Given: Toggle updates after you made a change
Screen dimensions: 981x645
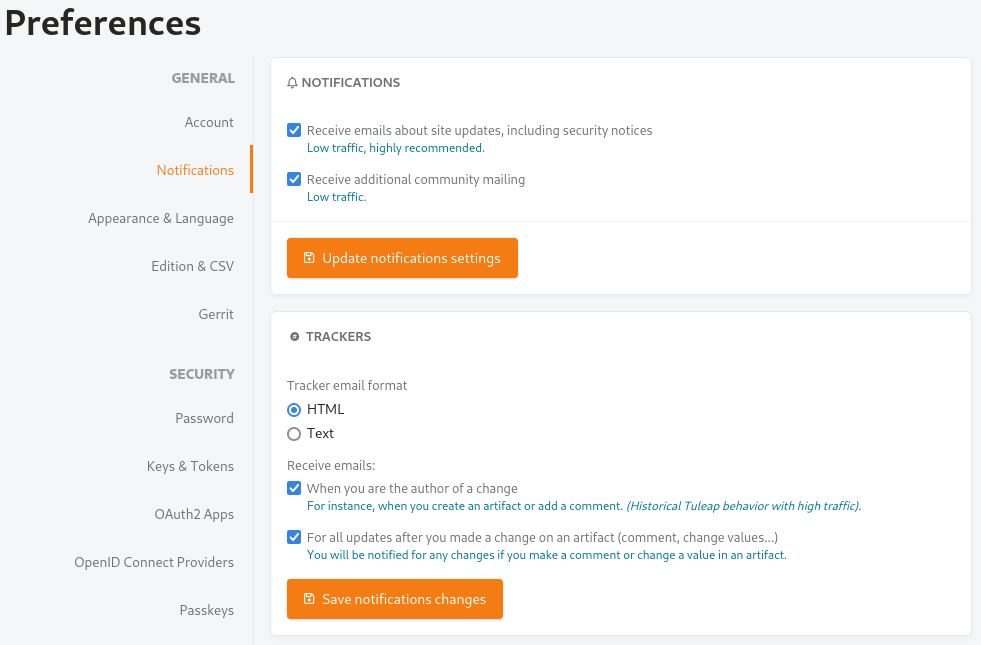Looking at the screenshot, I should tap(294, 537).
